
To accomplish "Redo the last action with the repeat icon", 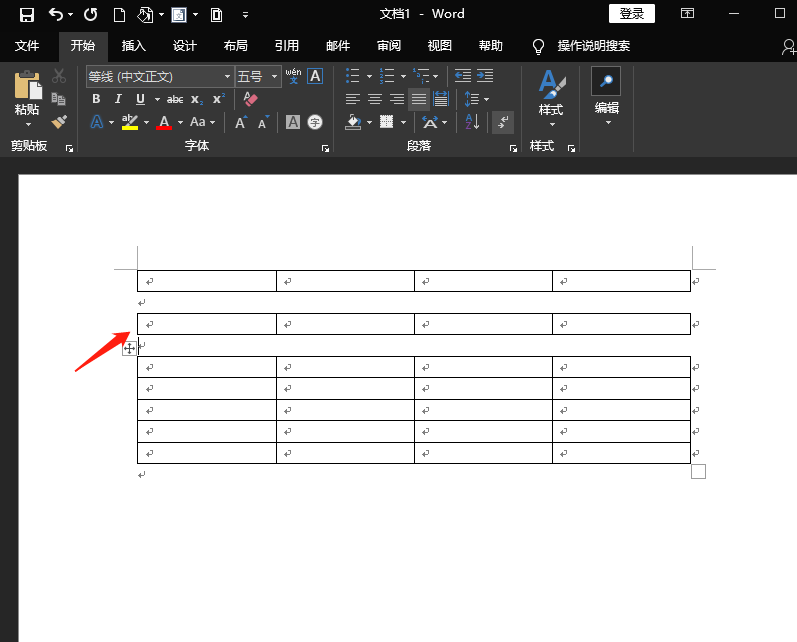I will click(x=90, y=15).
